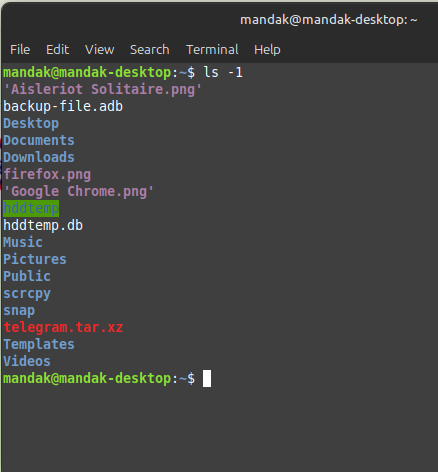Click the red telegram.tar.xz archive name

(x=63, y=327)
